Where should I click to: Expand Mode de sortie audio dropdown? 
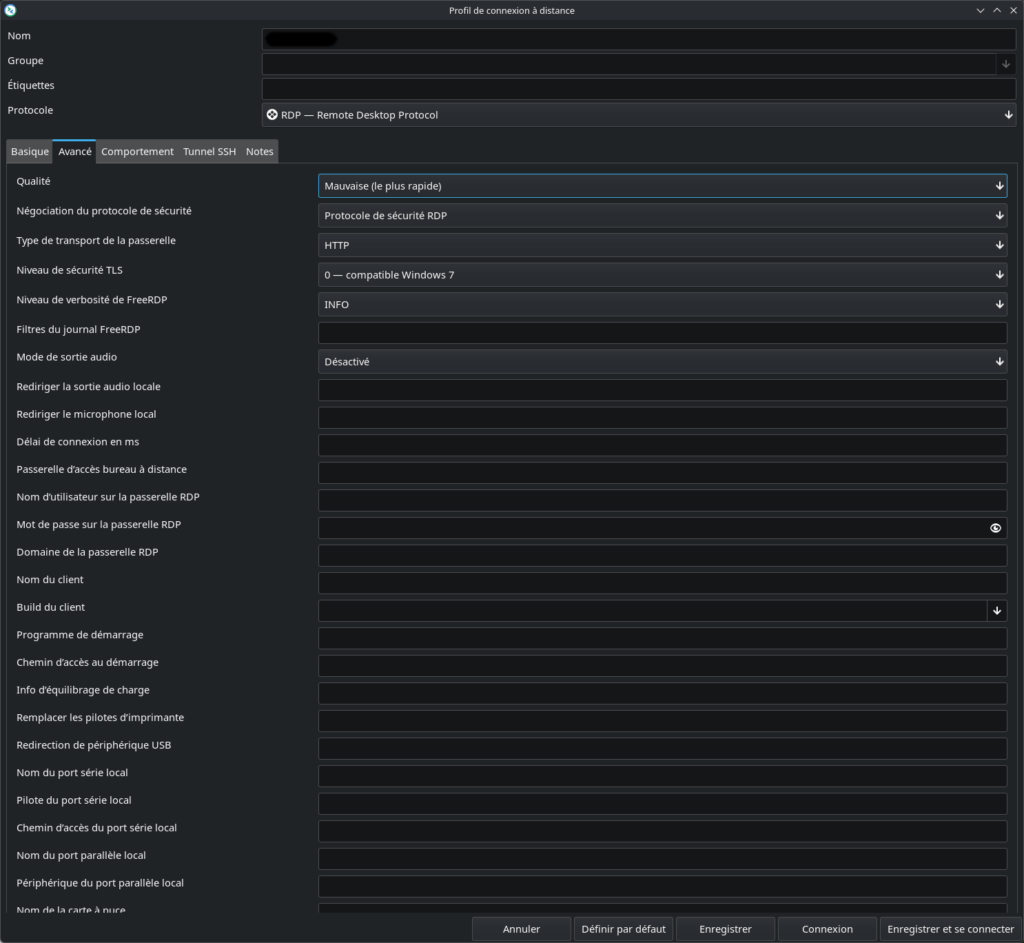[x=661, y=362]
